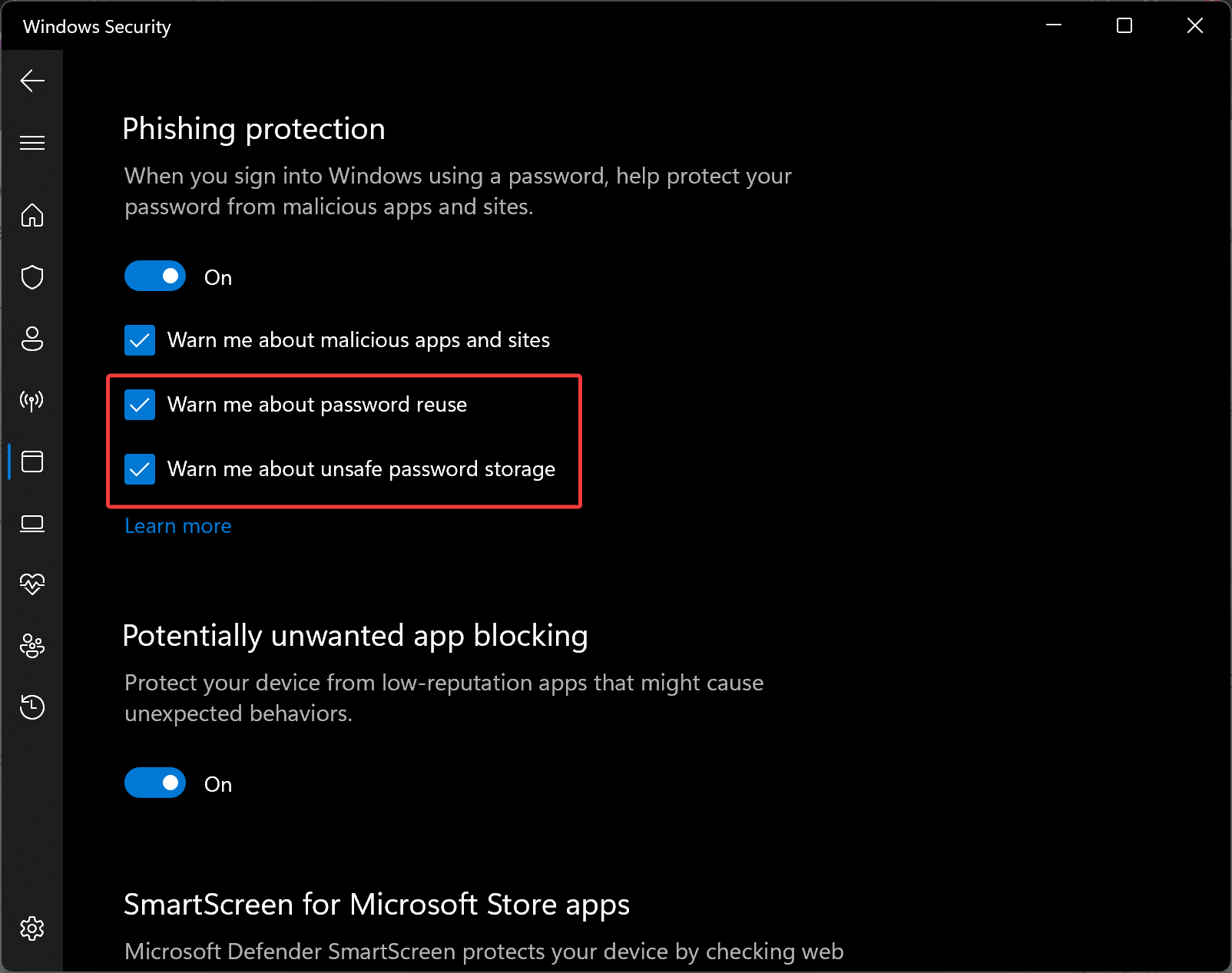1232x973 pixels.
Task: Close the Windows Security window
Action: point(1195,25)
